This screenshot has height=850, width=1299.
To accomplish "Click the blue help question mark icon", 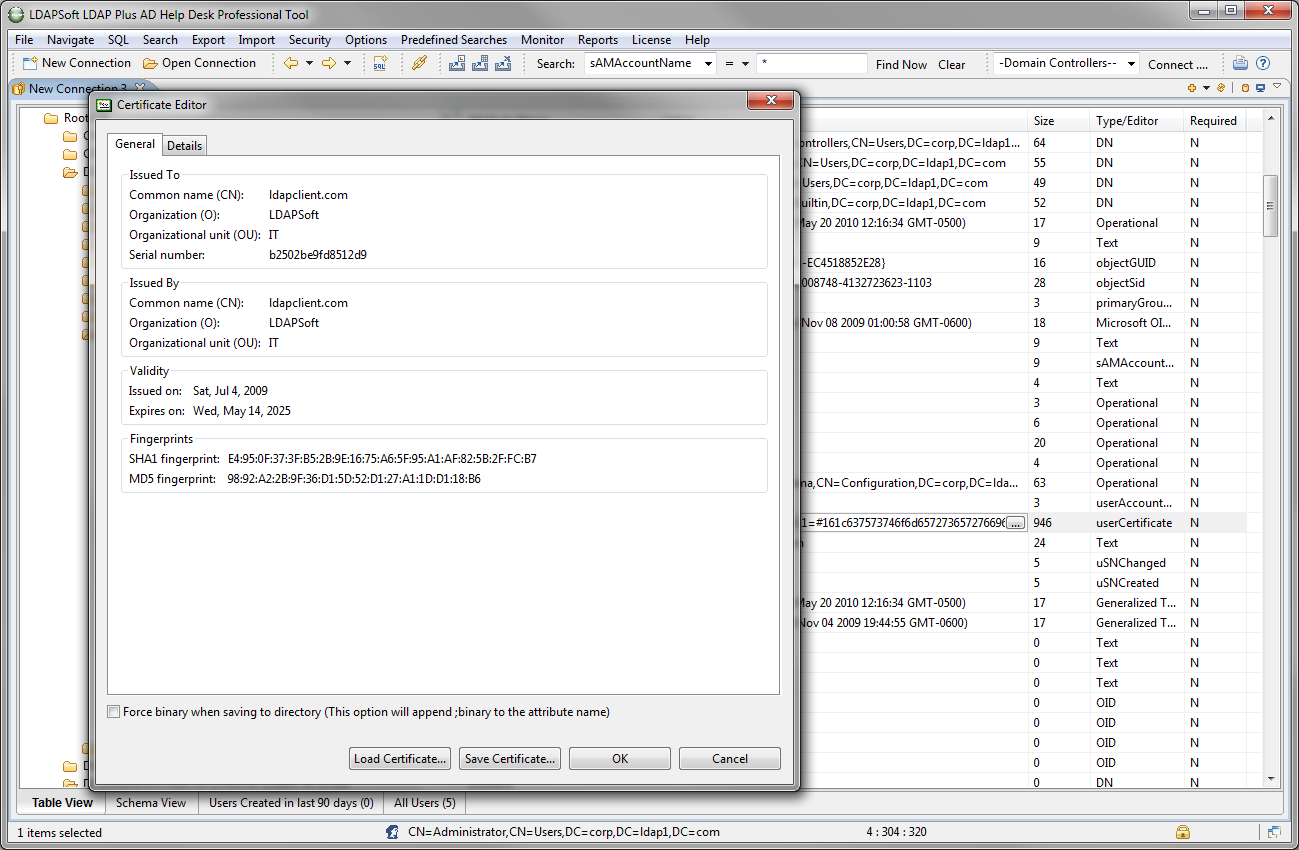I will (x=1262, y=63).
